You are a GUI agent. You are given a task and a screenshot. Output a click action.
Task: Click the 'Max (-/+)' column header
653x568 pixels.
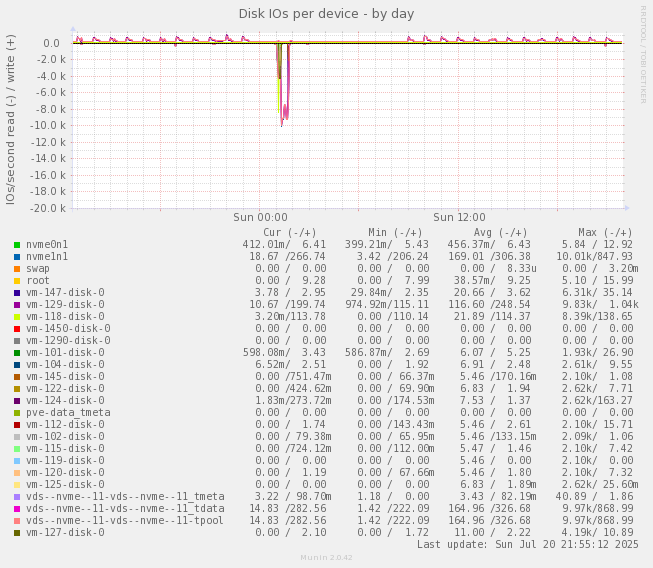605,233
